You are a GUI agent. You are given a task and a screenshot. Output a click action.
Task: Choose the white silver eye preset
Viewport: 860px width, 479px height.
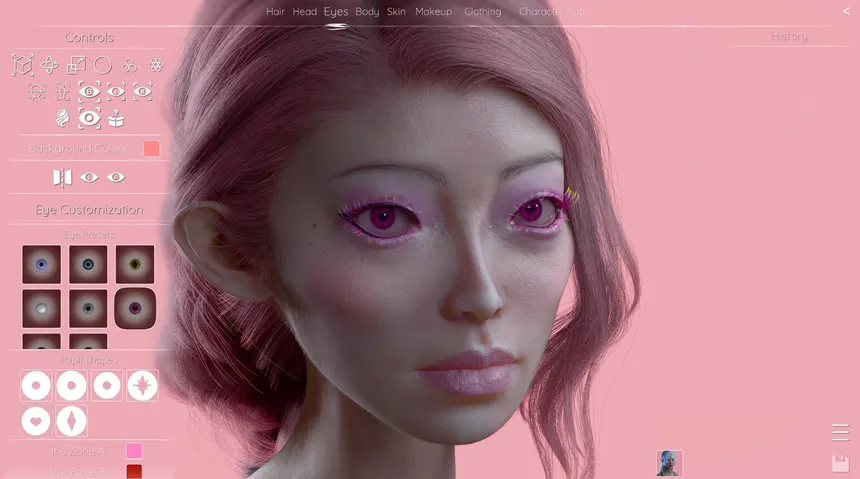(x=41, y=309)
